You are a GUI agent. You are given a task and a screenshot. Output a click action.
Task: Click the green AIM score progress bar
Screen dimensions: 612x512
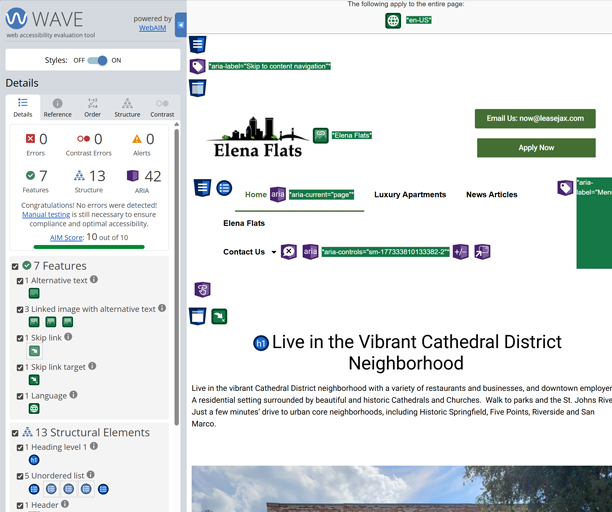89,247
